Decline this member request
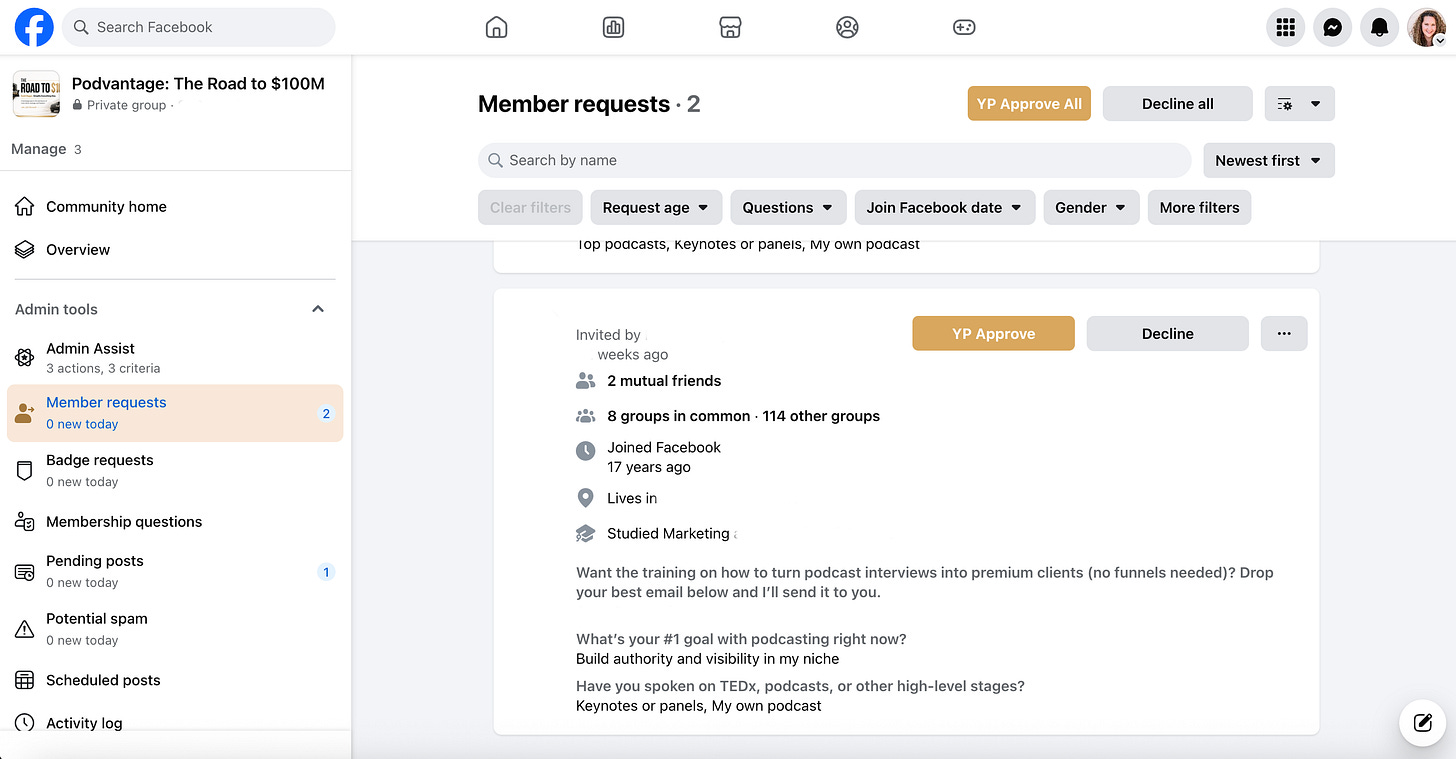This screenshot has height=759, width=1456. (1167, 334)
